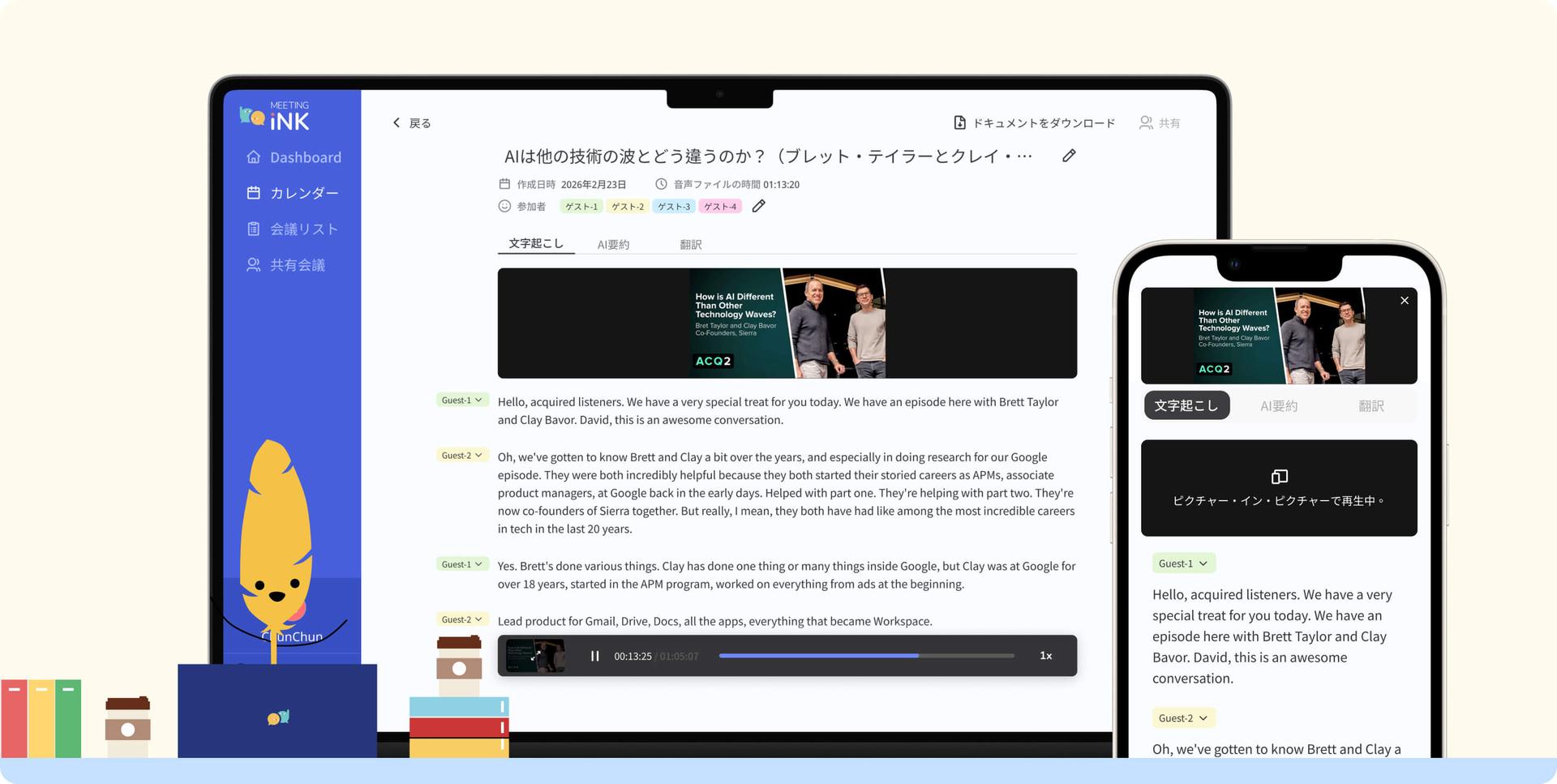Click the download document icon
1557x784 pixels.
pos(959,122)
